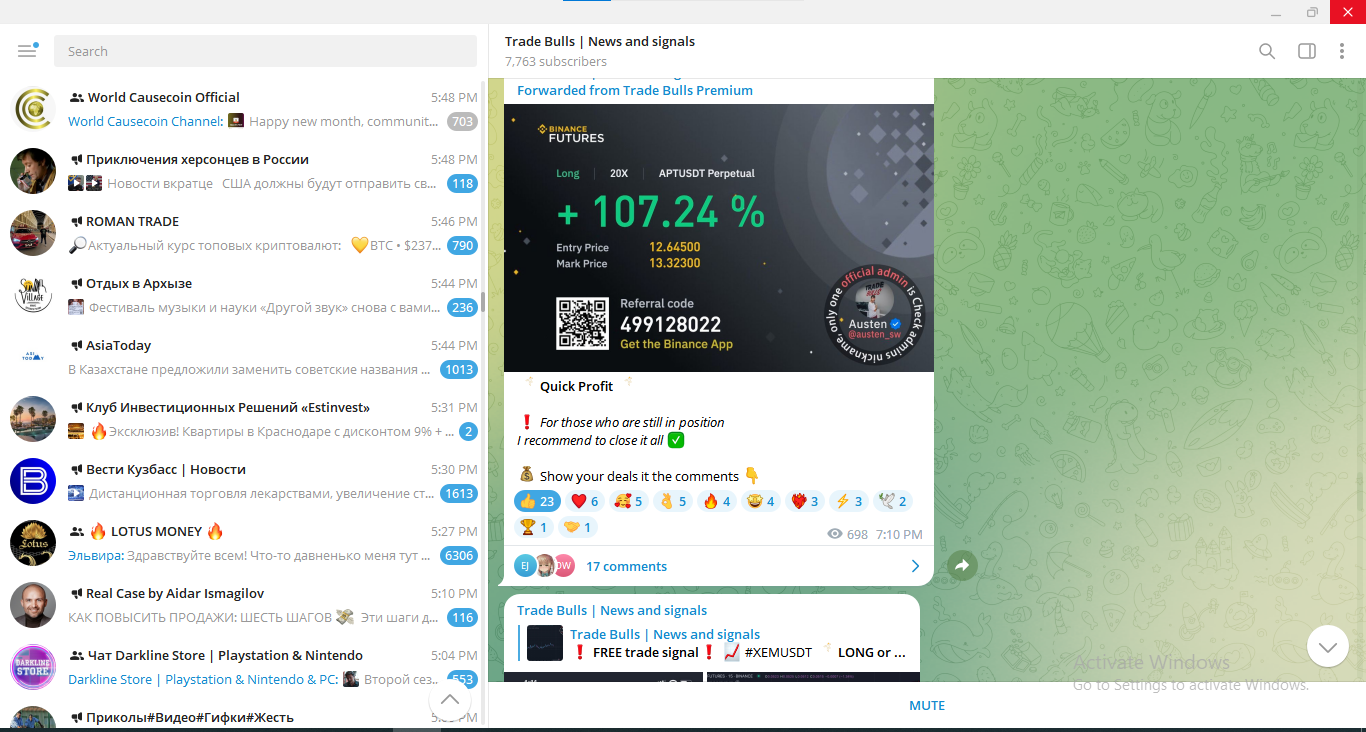Toggle dove reaction with 2 count

point(893,501)
